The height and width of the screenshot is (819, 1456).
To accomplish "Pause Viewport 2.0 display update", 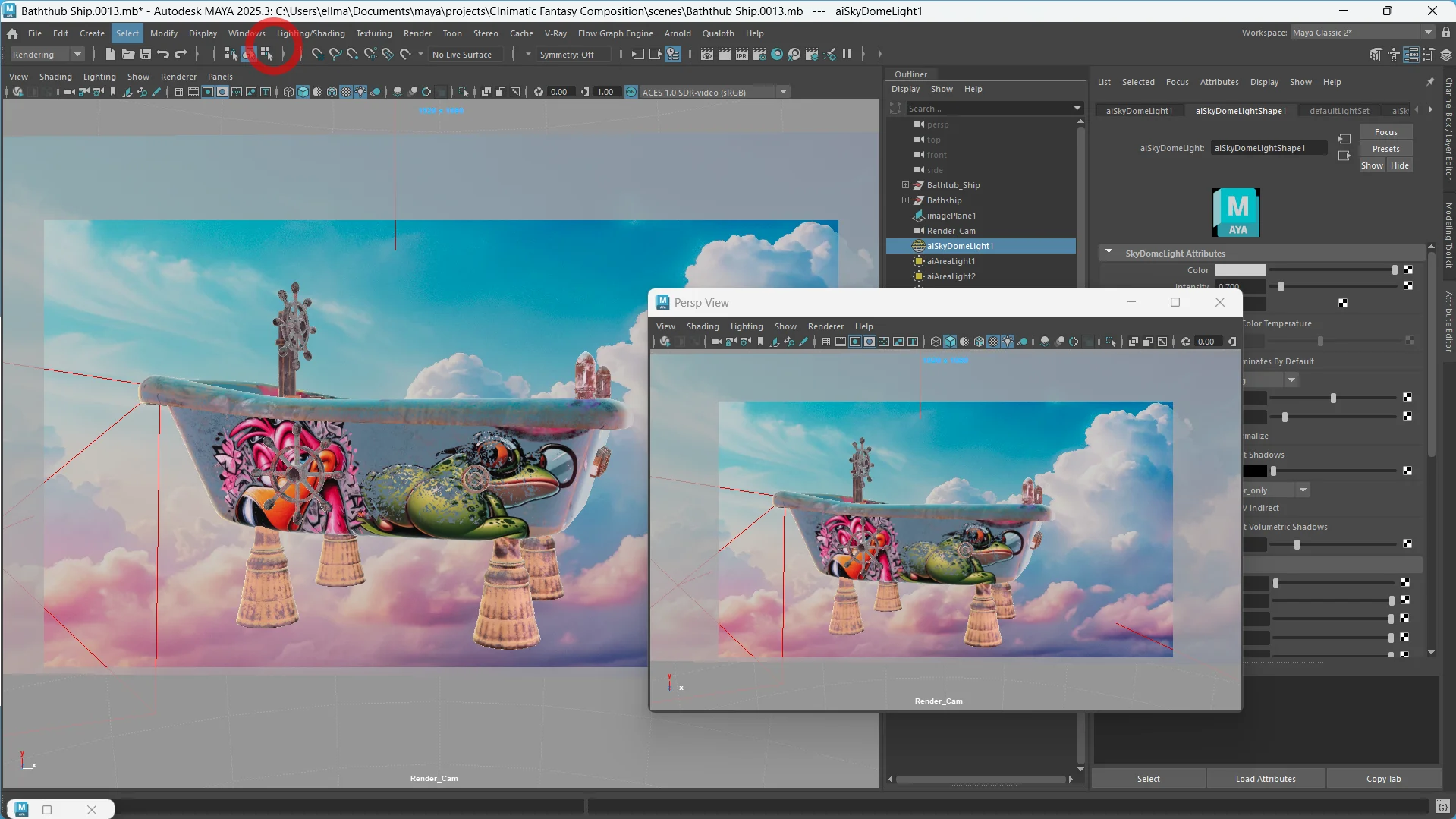I will (847, 54).
